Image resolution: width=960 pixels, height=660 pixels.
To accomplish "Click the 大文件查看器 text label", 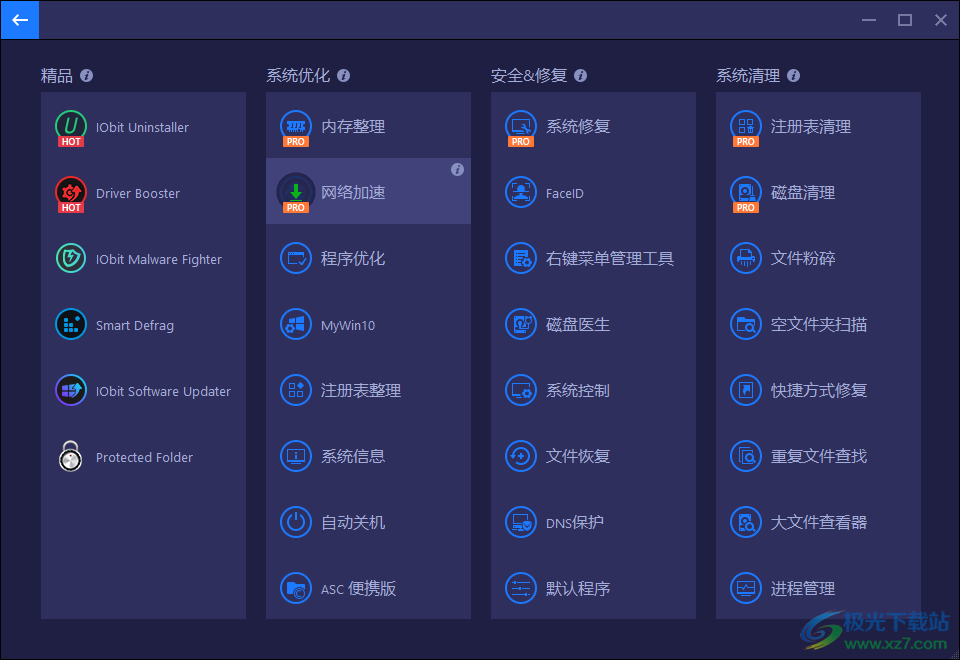I will click(x=819, y=522).
